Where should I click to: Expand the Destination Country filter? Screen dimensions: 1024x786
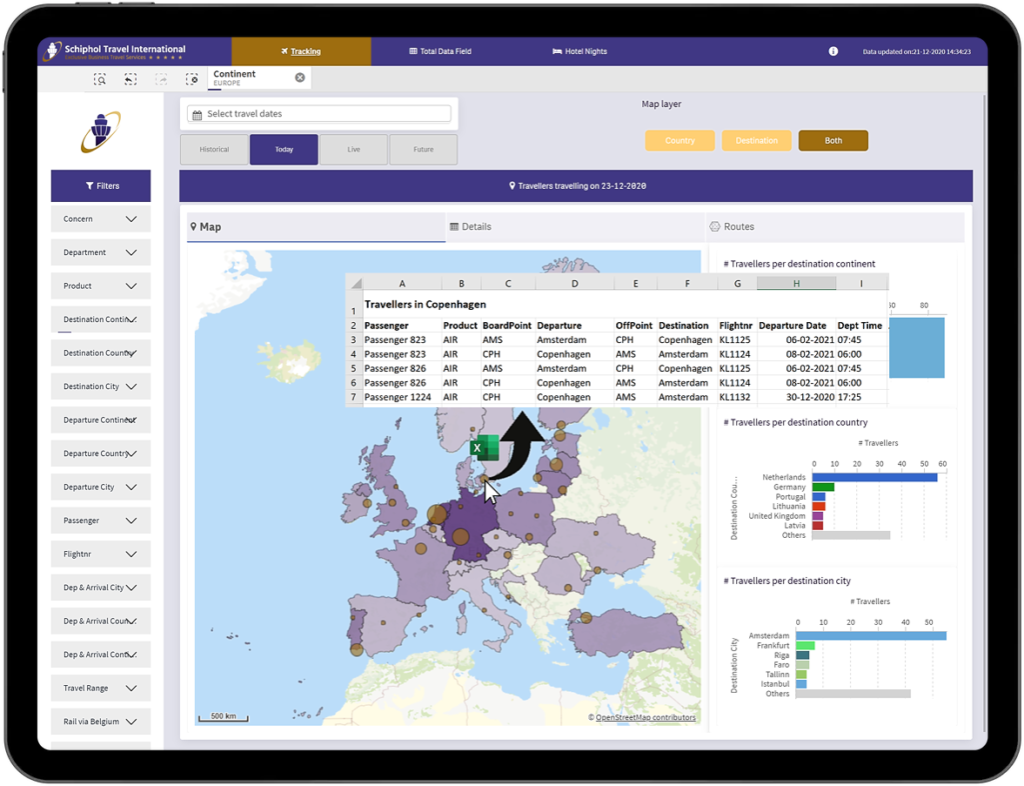click(101, 353)
